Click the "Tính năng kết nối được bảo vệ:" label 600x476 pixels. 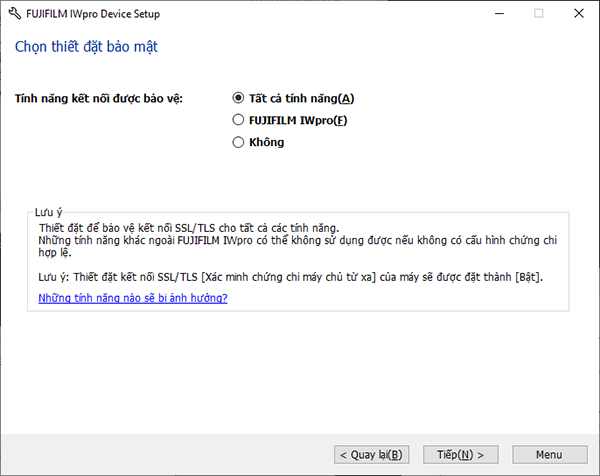click(x=99, y=98)
